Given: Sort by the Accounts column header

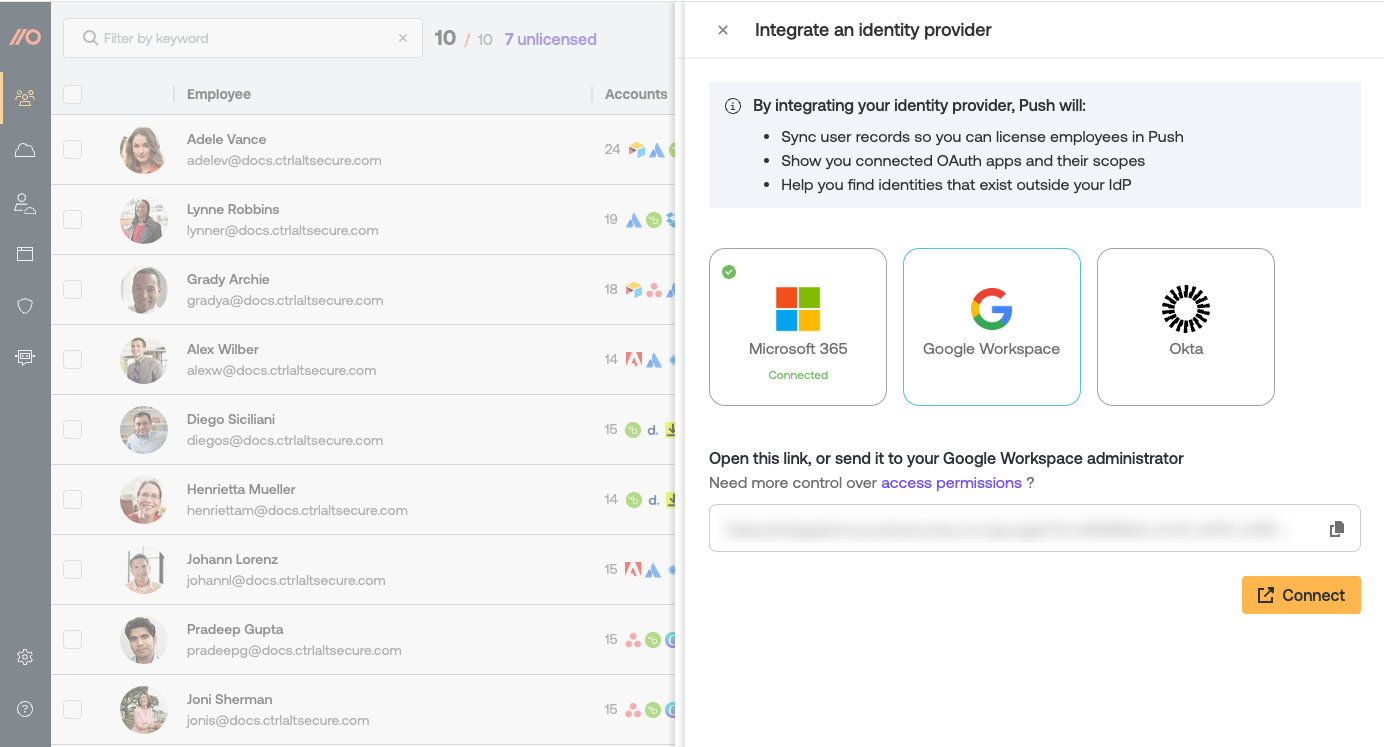Looking at the screenshot, I should coord(636,94).
